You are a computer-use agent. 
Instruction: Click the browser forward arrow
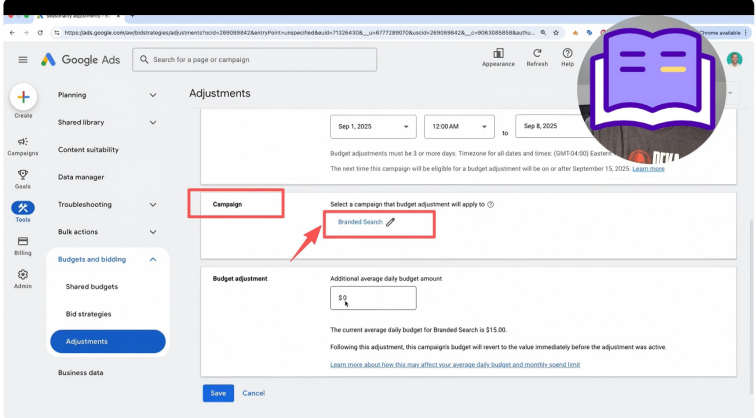(26, 33)
